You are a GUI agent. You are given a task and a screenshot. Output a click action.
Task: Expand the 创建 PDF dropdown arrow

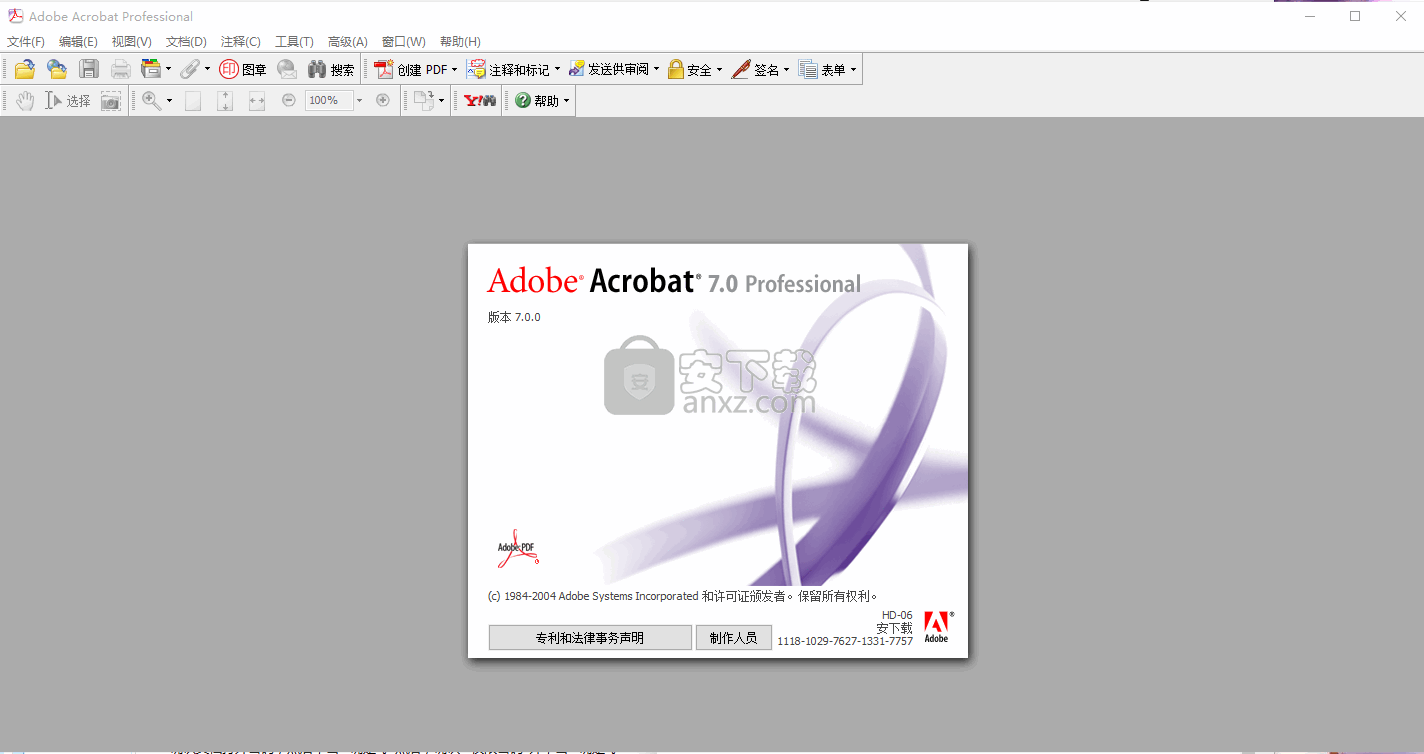pyautogui.click(x=454, y=69)
